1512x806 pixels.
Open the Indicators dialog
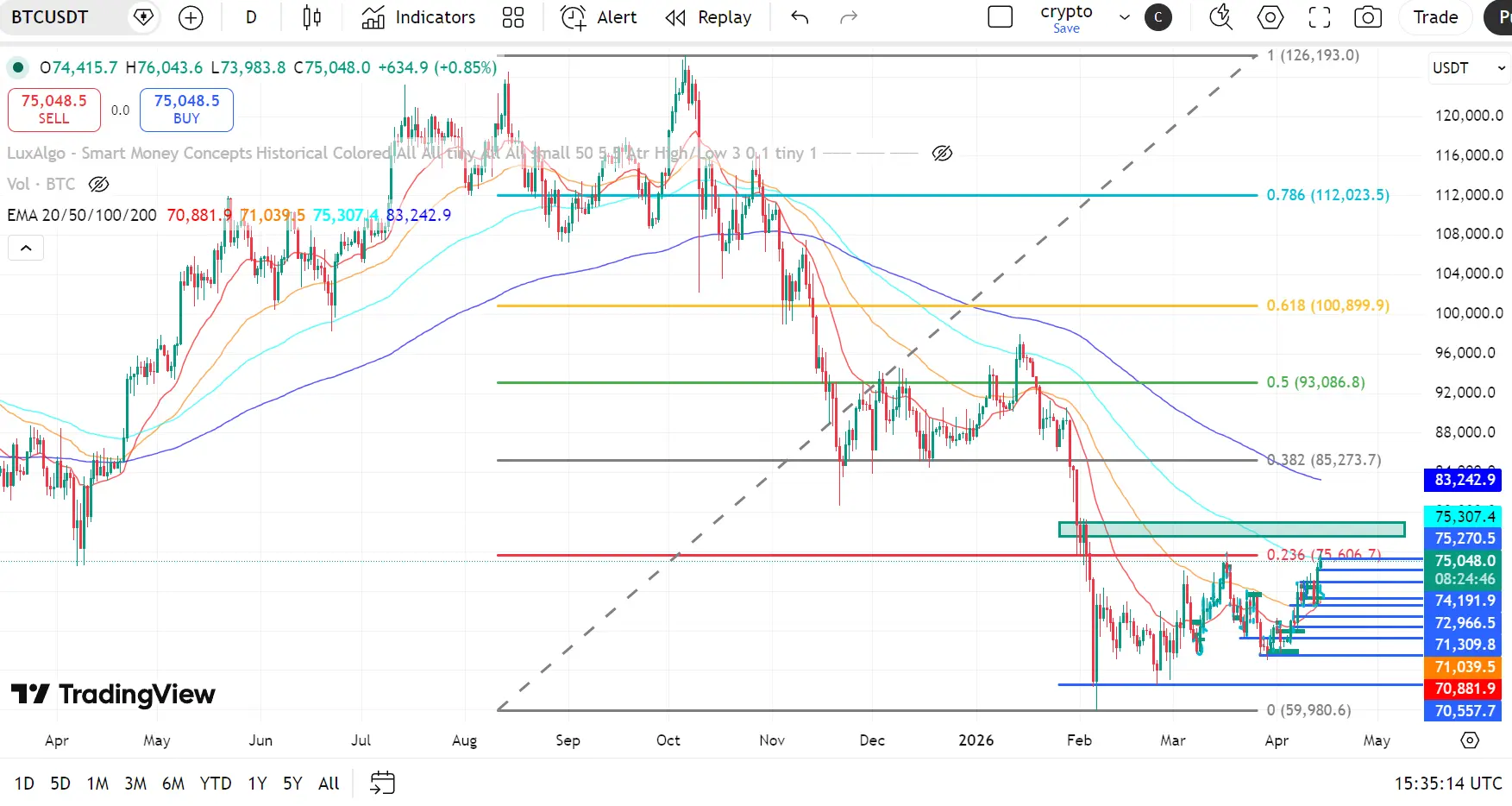pos(418,17)
